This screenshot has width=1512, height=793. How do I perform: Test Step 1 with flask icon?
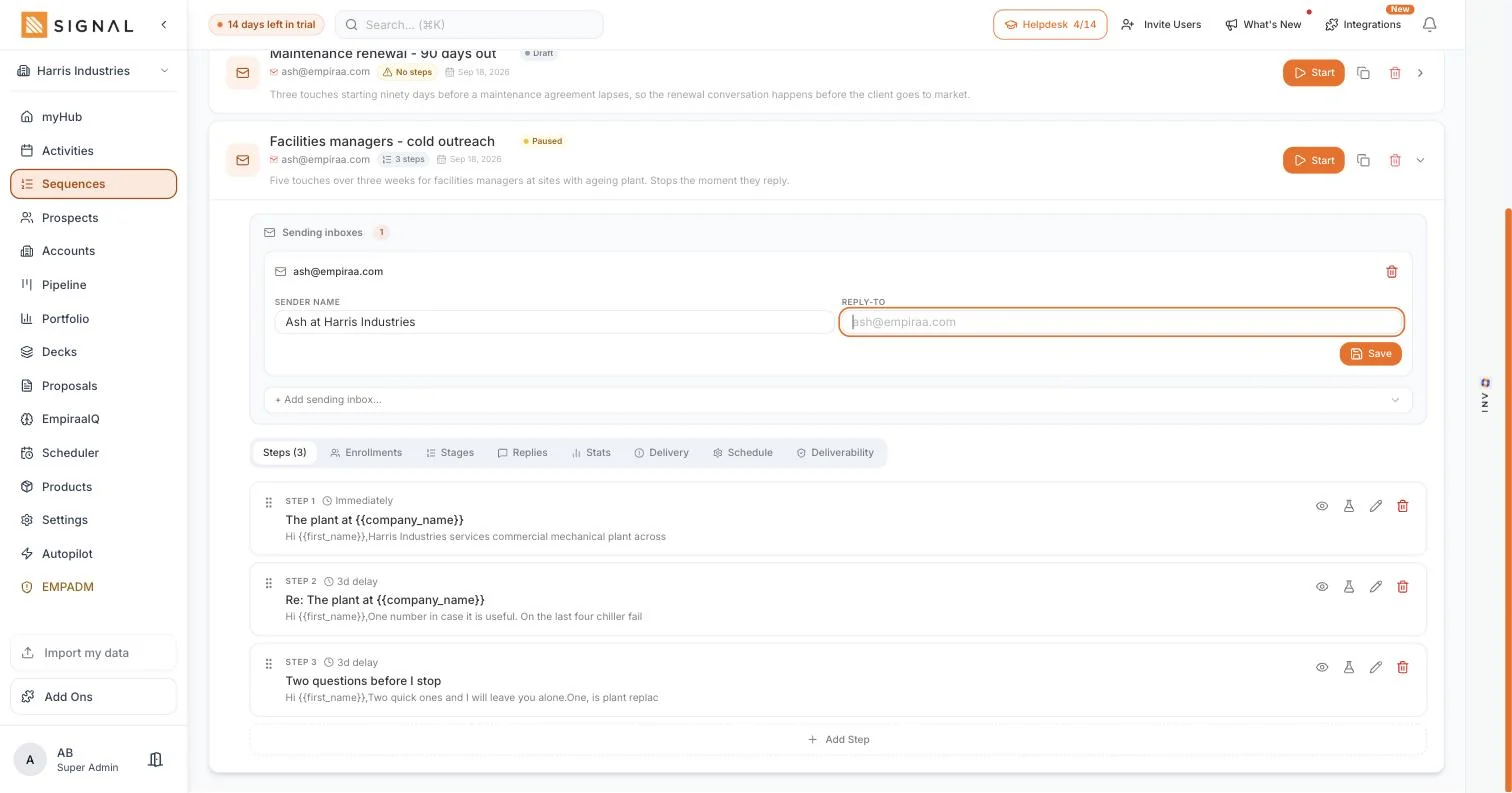click(1349, 506)
